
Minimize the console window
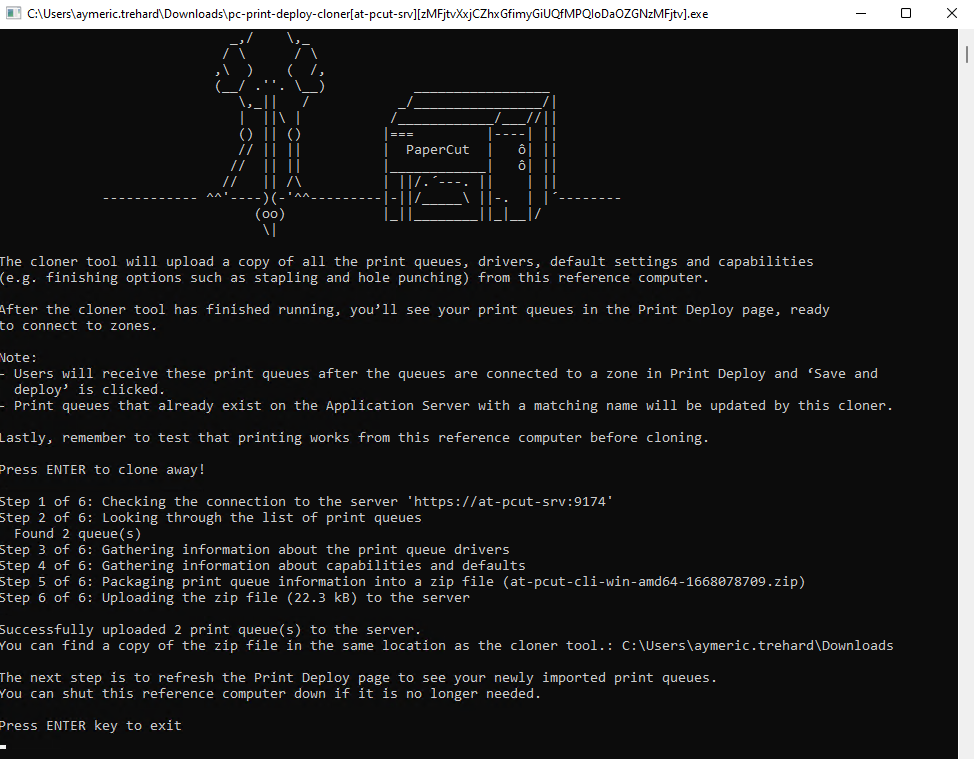pos(861,13)
